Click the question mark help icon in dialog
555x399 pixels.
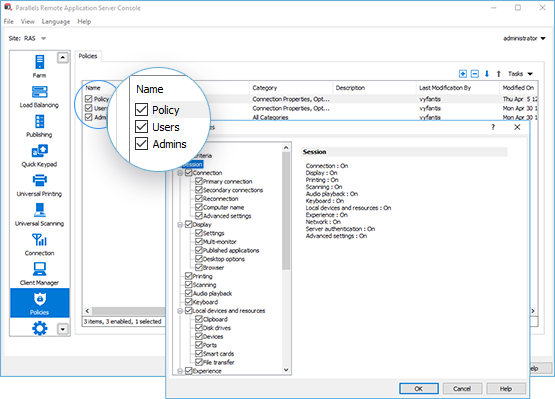click(493, 127)
